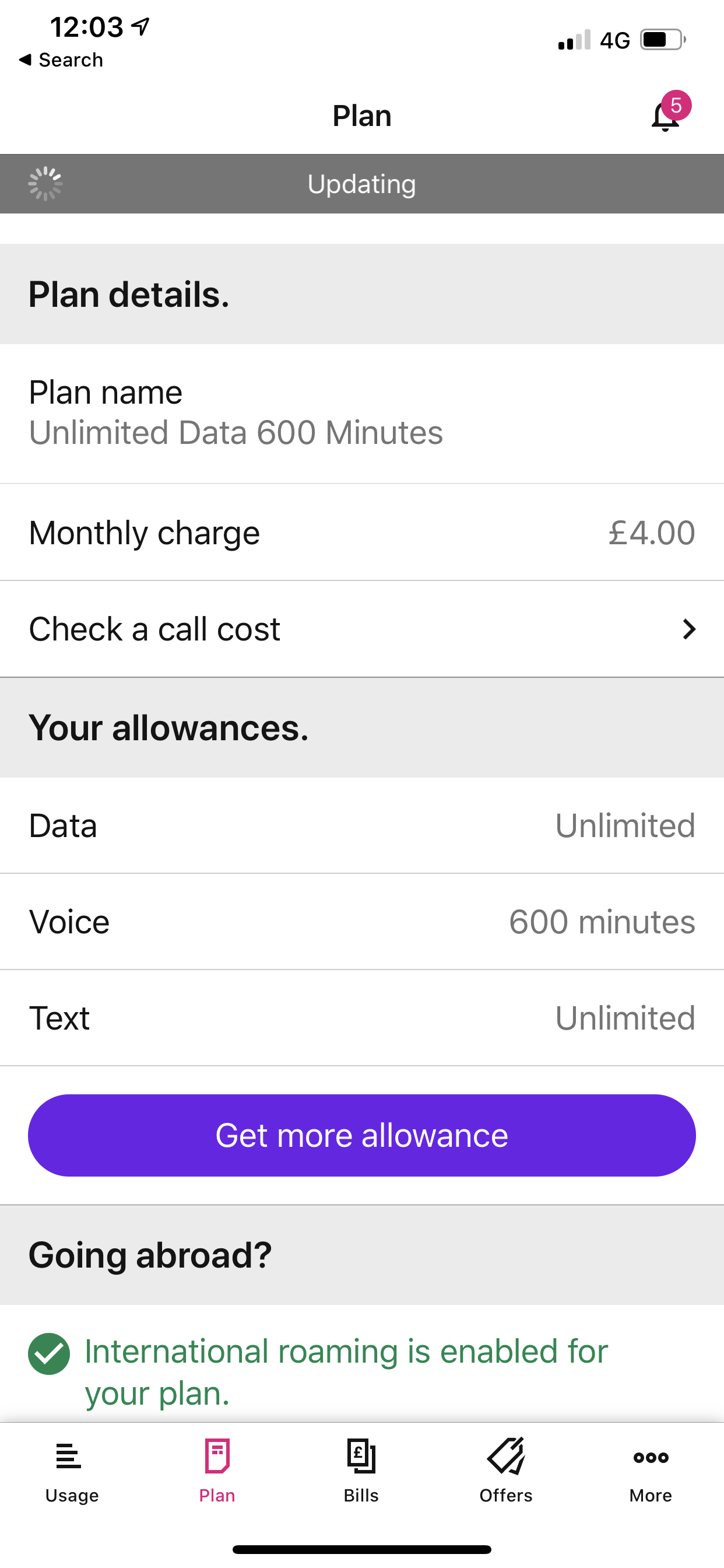This screenshot has height=1568, width=724.
Task: Select the Text Unlimited row
Action: pyautogui.click(x=362, y=1018)
